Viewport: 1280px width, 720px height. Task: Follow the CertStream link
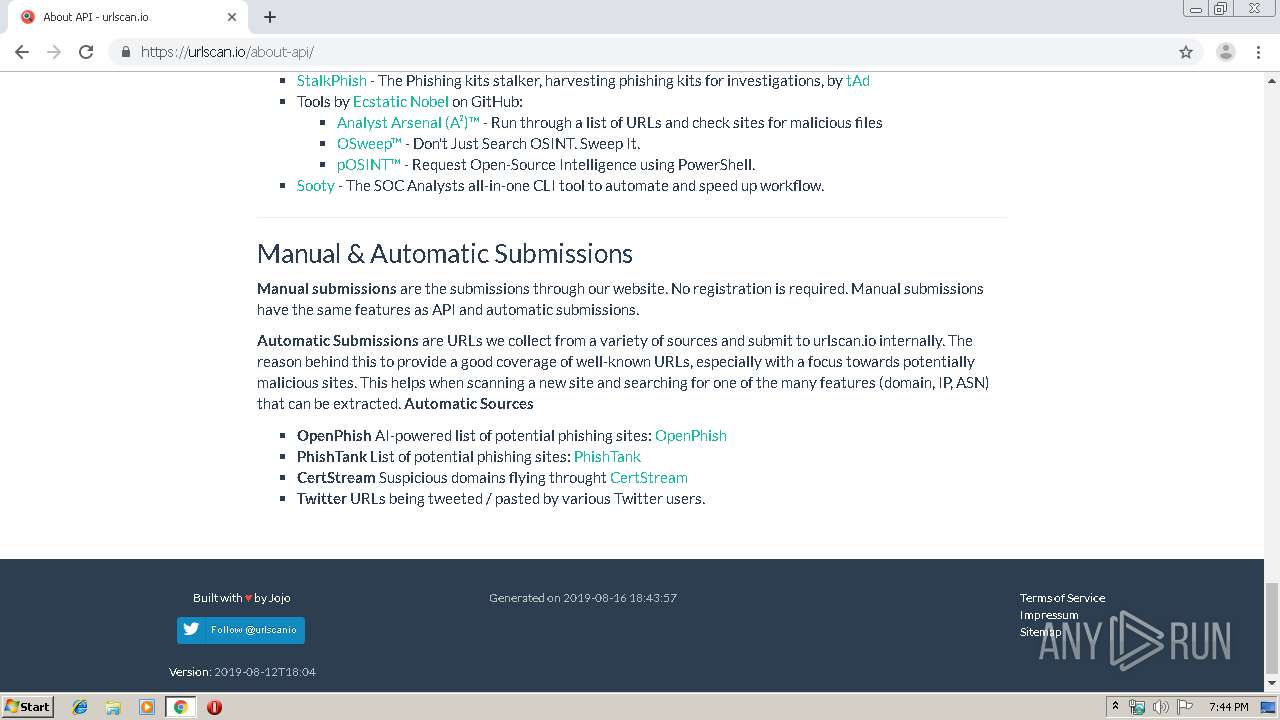coord(649,477)
